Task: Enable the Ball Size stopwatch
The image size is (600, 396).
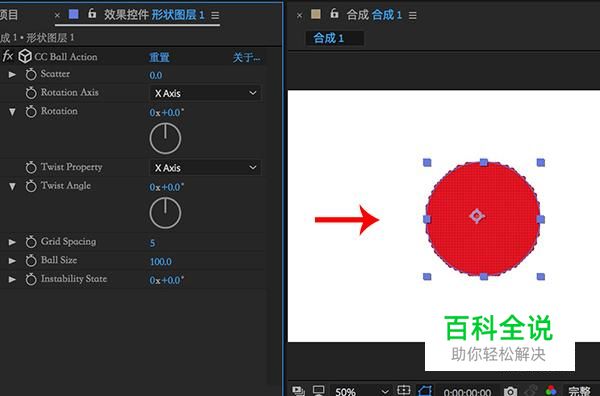Action: pyautogui.click(x=31, y=261)
